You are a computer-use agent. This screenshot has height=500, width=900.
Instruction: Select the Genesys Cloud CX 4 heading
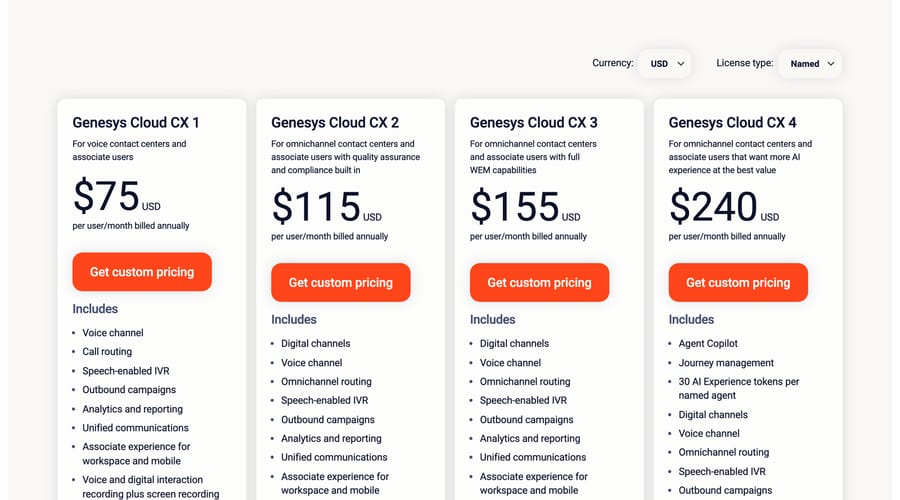732,122
